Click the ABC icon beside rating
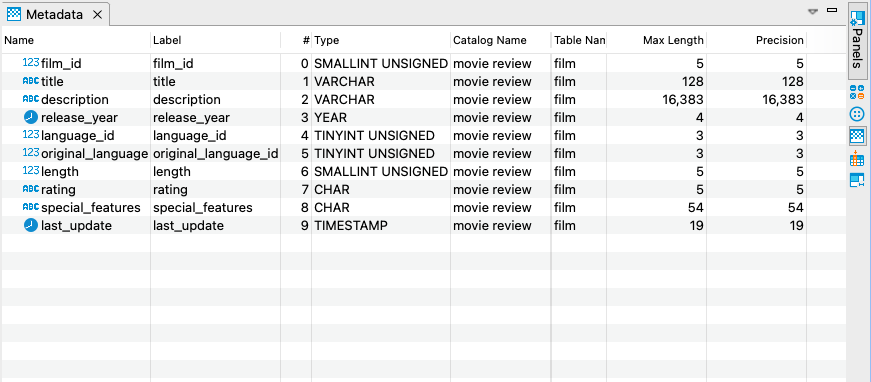Viewport: 871px width, 382px height. tap(31, 189)
